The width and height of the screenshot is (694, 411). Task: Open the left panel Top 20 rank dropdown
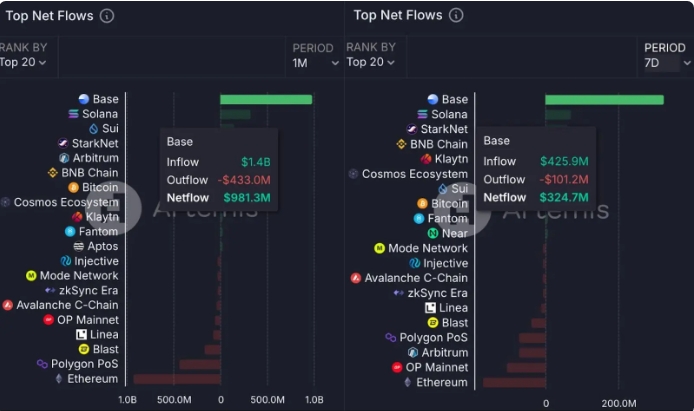(x=23, y=62)
